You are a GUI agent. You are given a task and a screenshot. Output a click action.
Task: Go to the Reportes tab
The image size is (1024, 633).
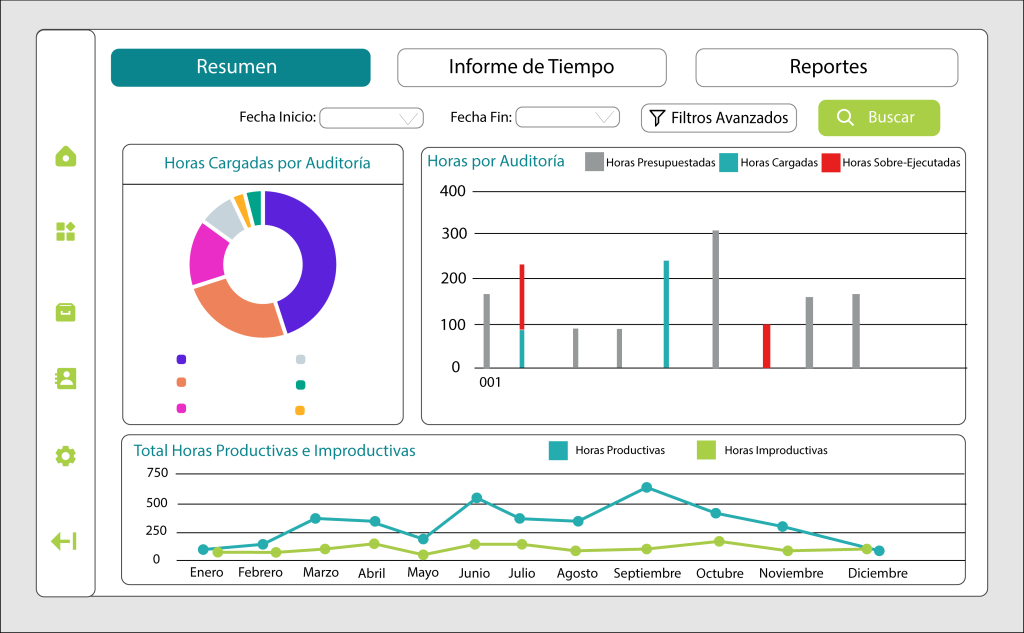(x=827, y=67)
